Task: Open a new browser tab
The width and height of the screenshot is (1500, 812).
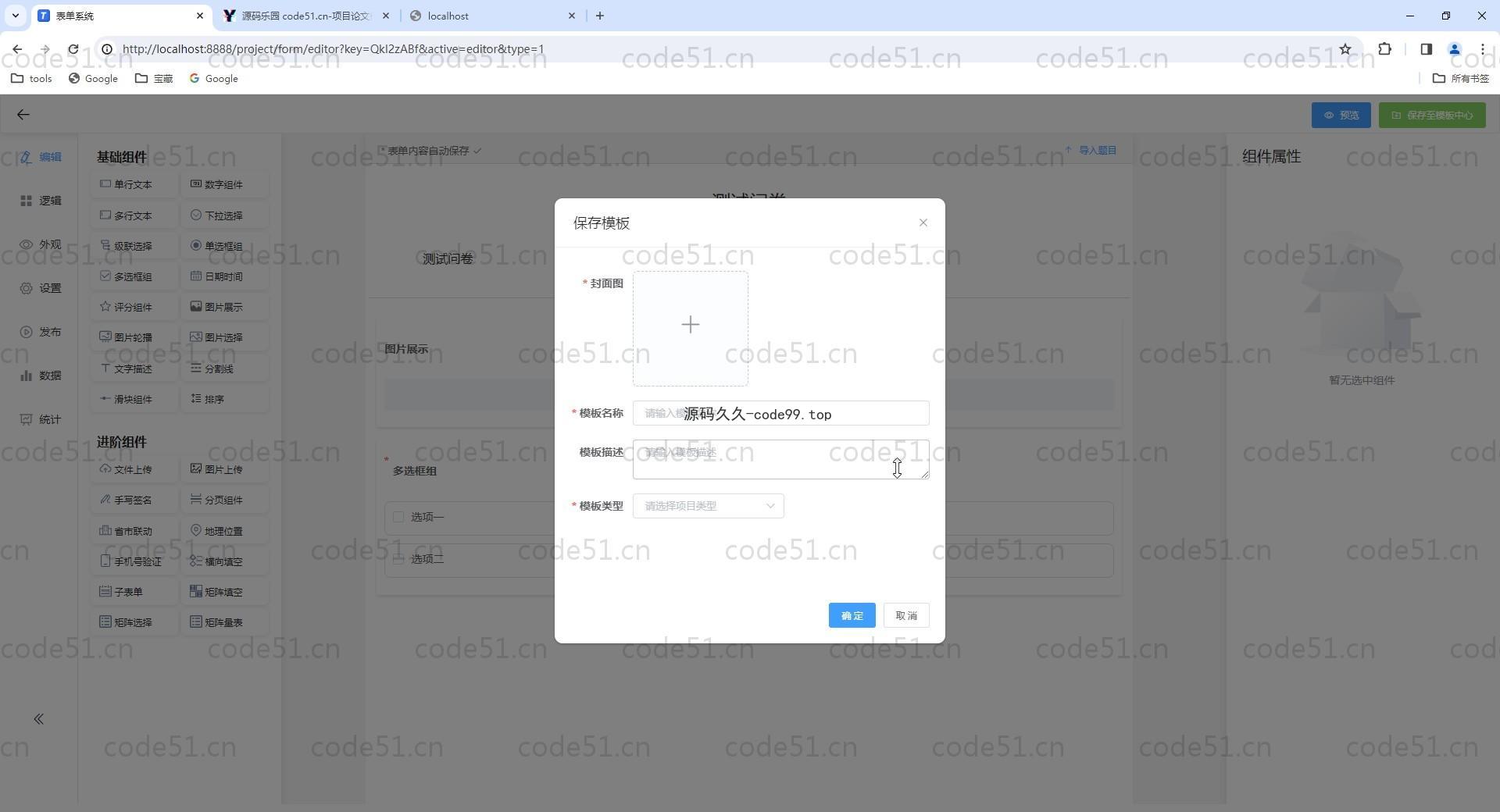Action: (x=599, y=16)
